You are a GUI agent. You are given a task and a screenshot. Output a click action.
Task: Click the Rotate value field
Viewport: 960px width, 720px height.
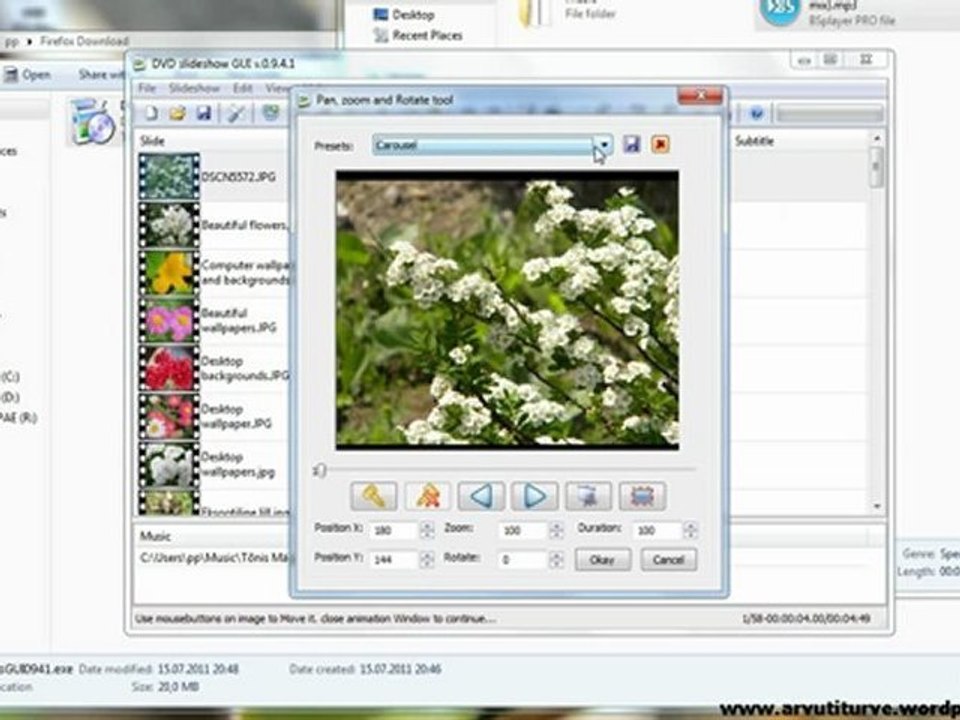tap(523, 559)
